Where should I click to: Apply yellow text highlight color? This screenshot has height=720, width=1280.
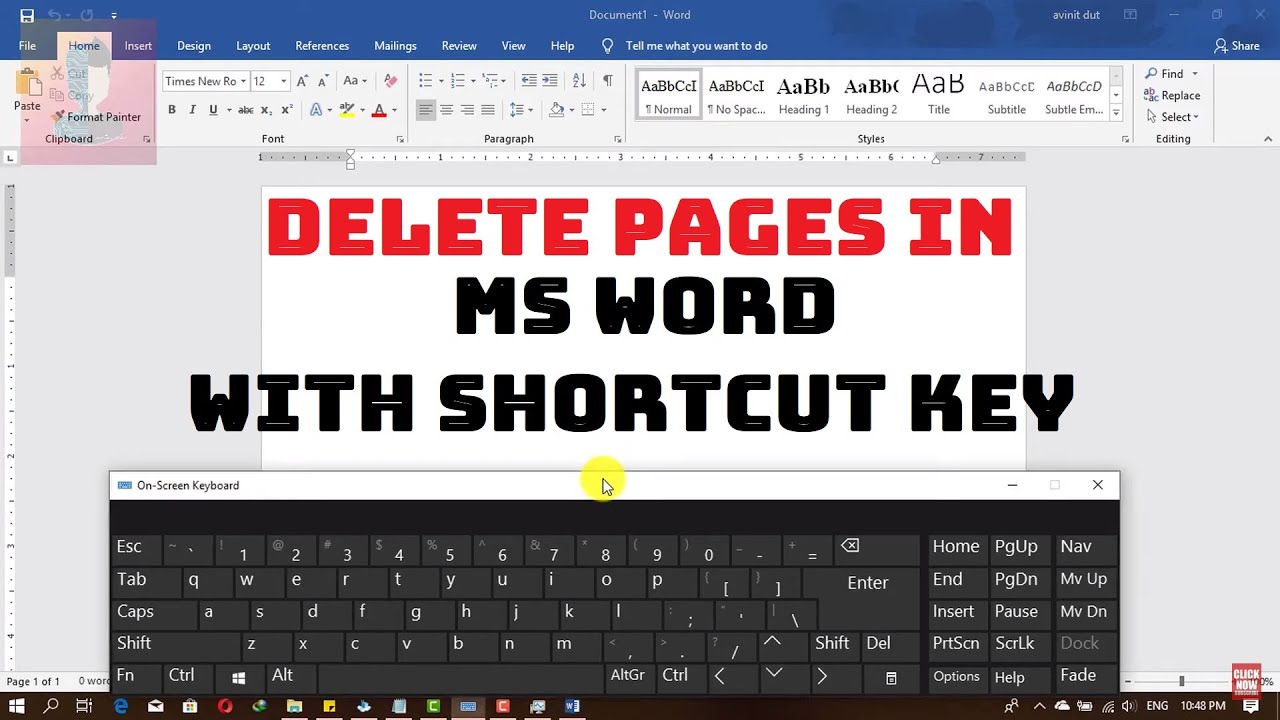click(347, 110)
